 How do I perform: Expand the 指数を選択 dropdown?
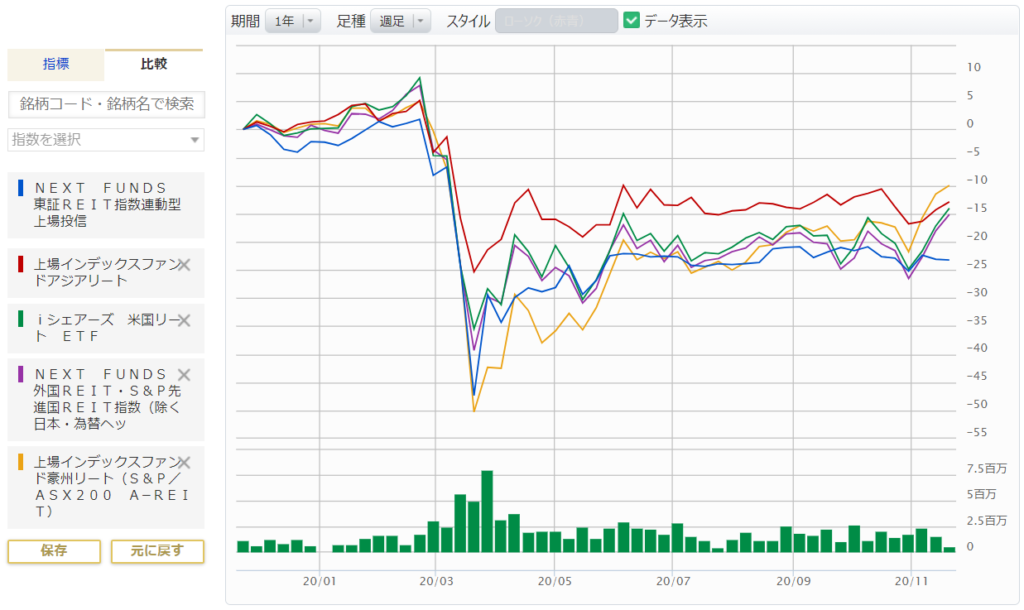coord(106,140)
